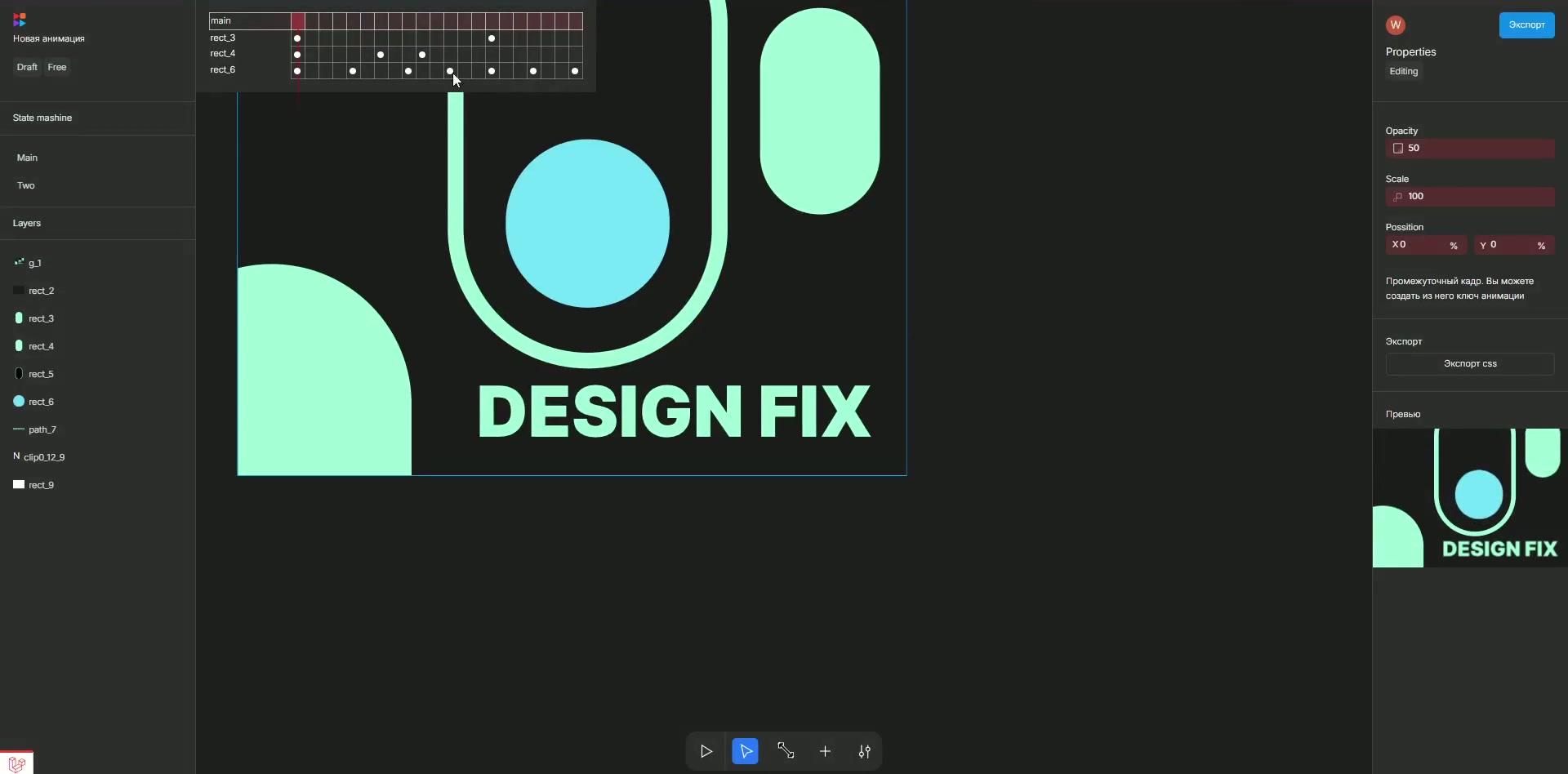The width and height of the screenshot is (1568, 774).
Task: Open the sliders settings tool
Action: 864,751
